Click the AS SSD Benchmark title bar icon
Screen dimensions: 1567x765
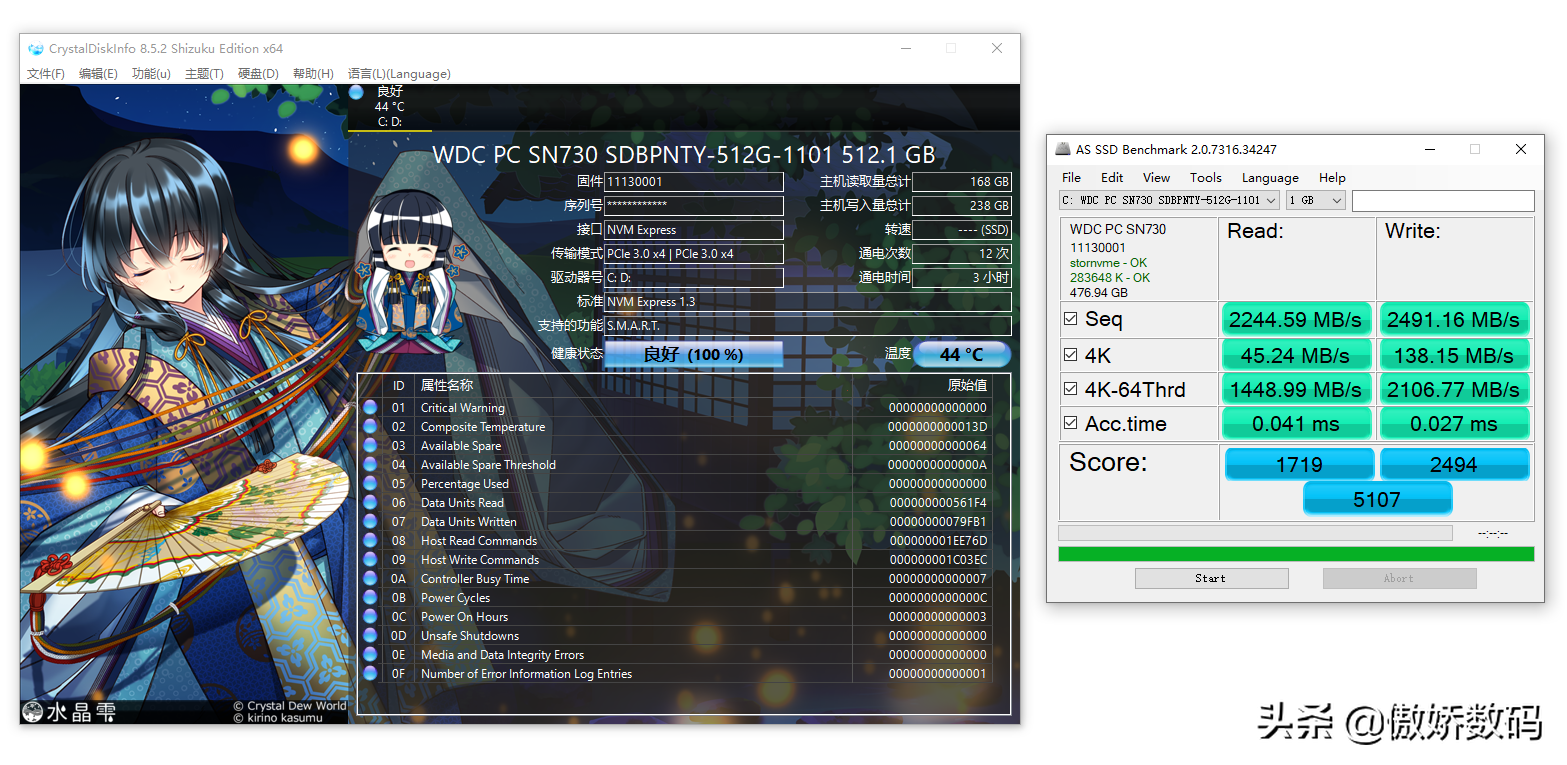1063,149
